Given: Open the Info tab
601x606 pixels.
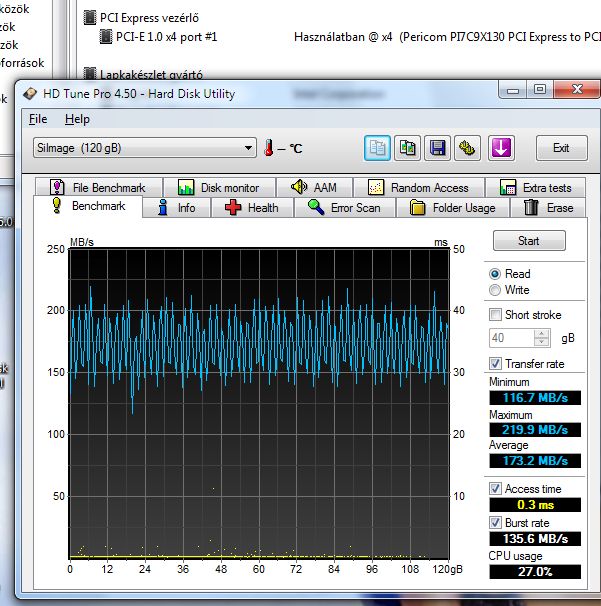Looking at the screenshot, I should tap(177, 208).
